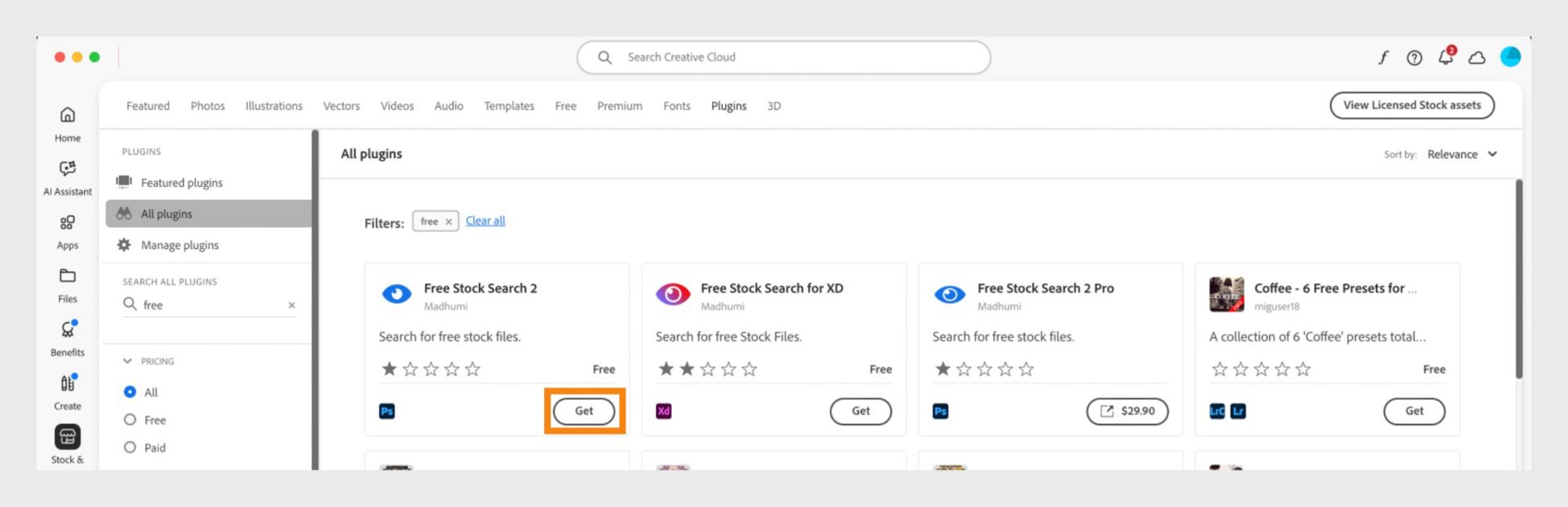Click the magnifier in the Creative Cloud search
This screenshot has width=1568, height=507.
(x=604, y=57)
